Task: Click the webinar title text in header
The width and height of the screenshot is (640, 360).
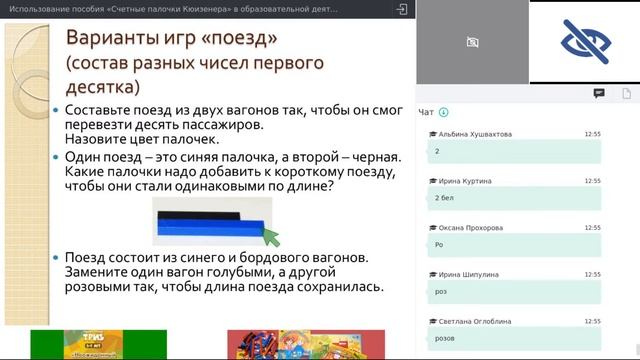Action: (173, 9)
